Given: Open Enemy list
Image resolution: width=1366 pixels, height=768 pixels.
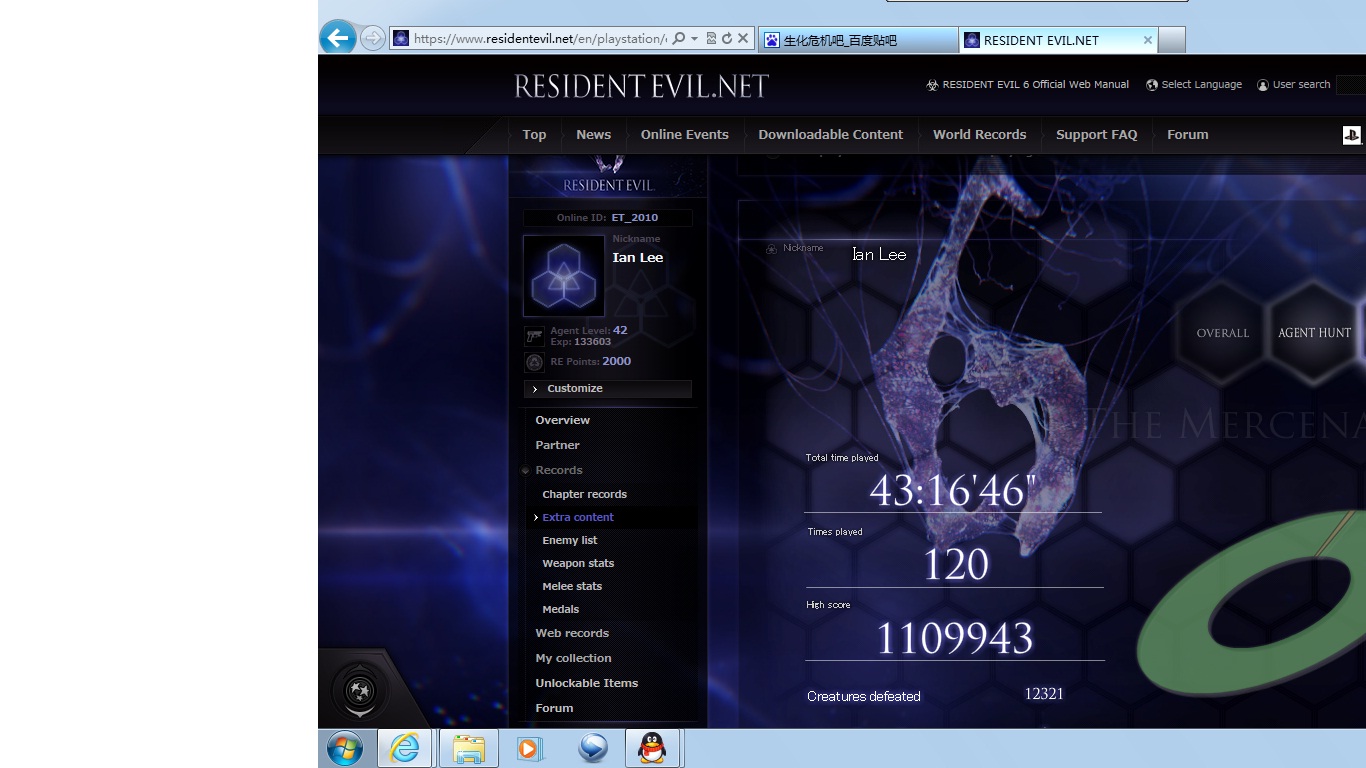Looking at the screenshot, I should click(570, 541).
